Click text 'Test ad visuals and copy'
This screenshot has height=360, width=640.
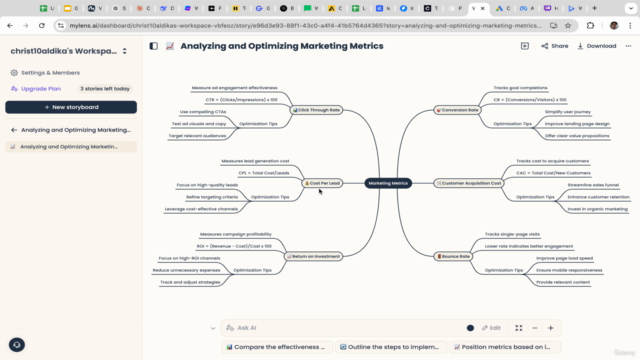(199, 124)
